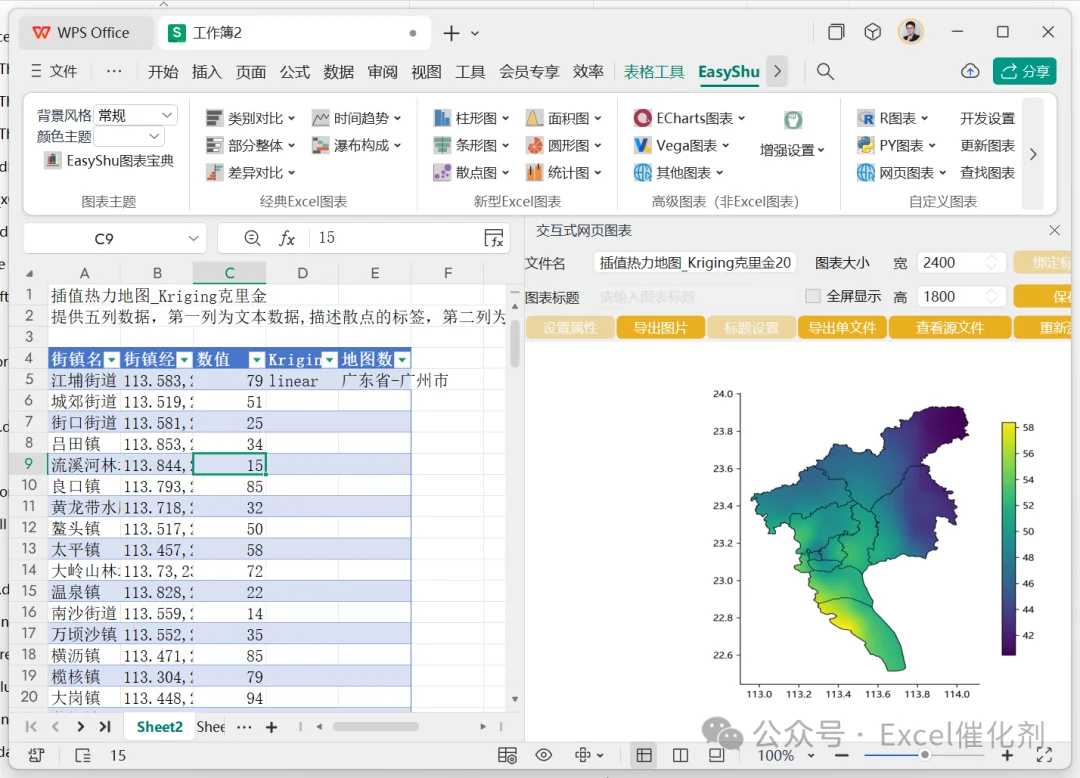Add a new sheet with plus icon
This screenshot has width=1080, height=778.
coord(271,727)
